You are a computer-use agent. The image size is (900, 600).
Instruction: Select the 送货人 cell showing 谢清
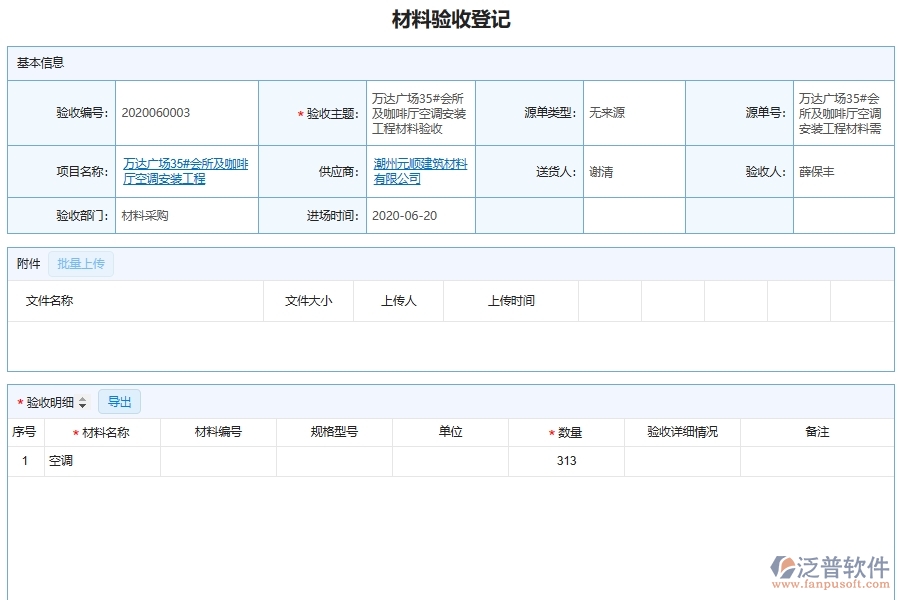600,171
